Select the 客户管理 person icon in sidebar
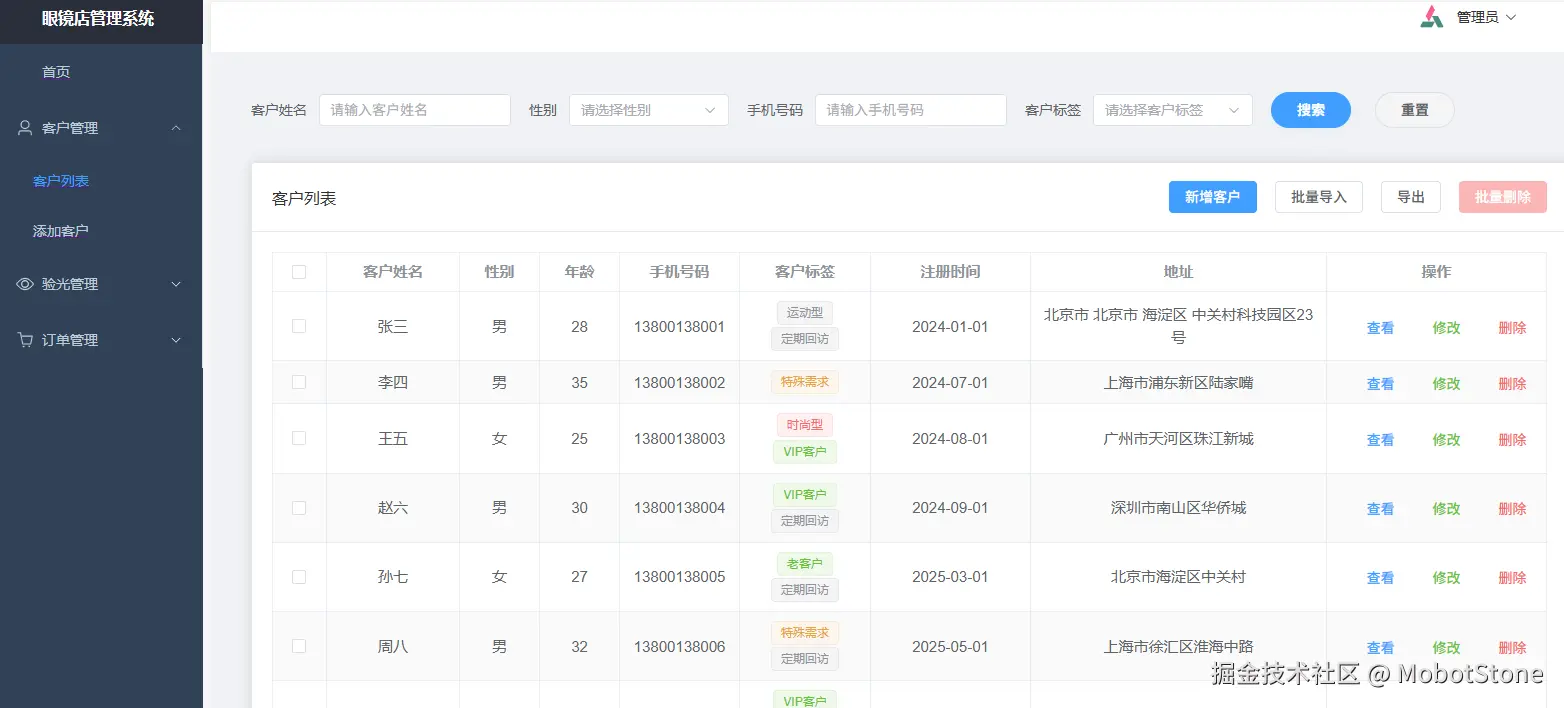The width and height of the screenshot is (1564, 708). pyautogui.click(x=22, y=127)
